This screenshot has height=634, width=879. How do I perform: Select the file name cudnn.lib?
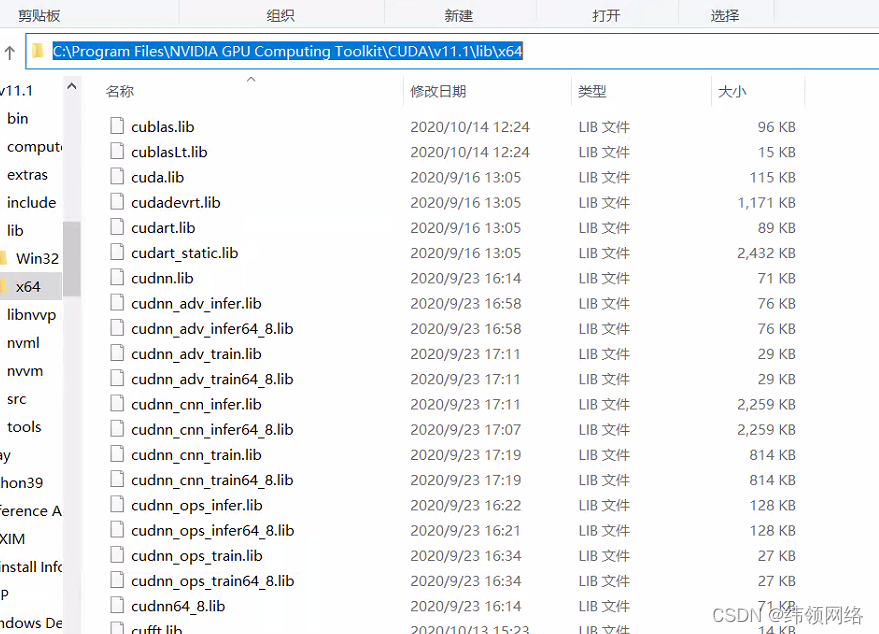[162, 278]
